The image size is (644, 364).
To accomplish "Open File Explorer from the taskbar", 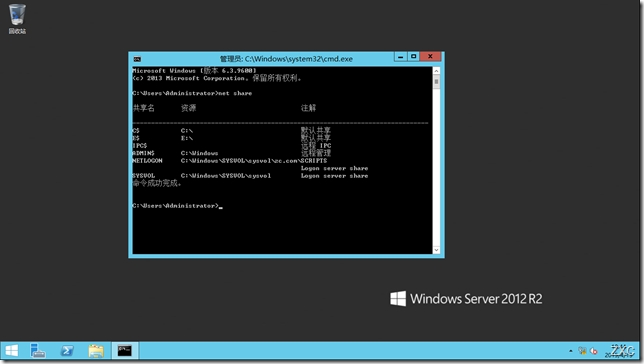I will click(96, 351).
